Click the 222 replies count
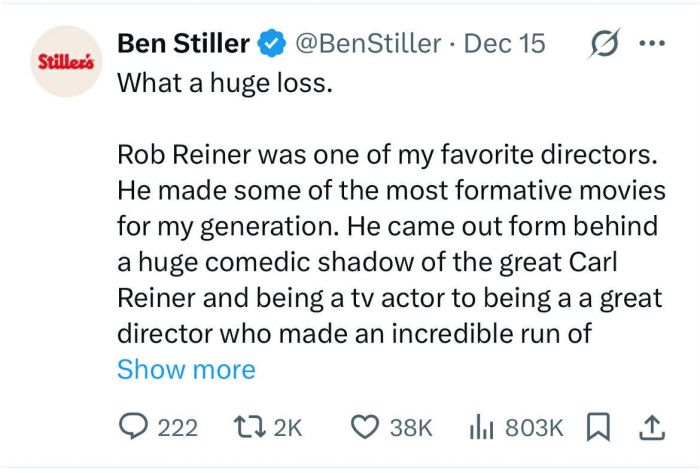This screenshot has height=473, width=700. [178, 427]
